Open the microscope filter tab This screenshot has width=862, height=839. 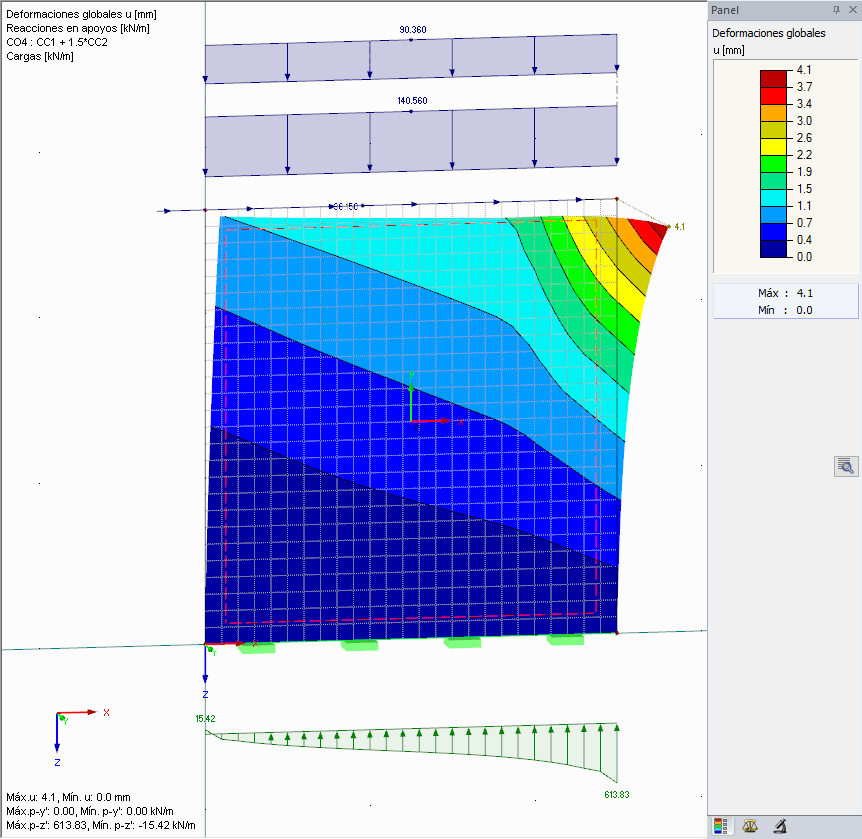tap(780, 826)
